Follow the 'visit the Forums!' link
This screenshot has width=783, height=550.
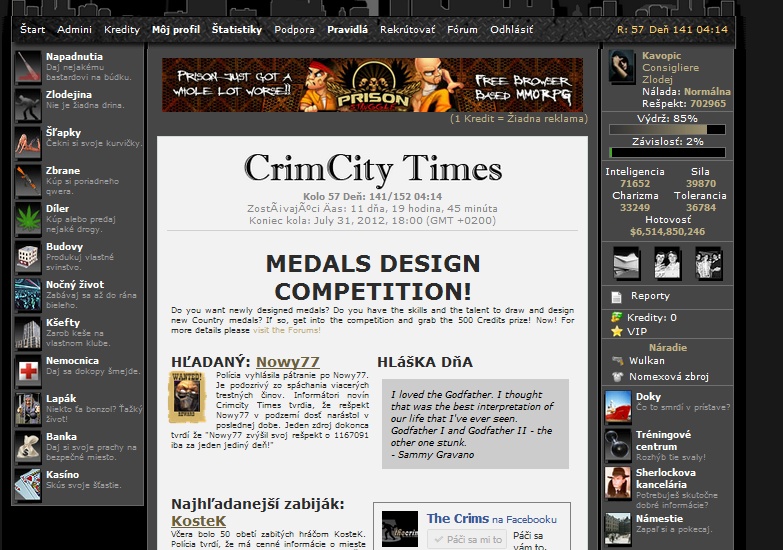(286, 329)
